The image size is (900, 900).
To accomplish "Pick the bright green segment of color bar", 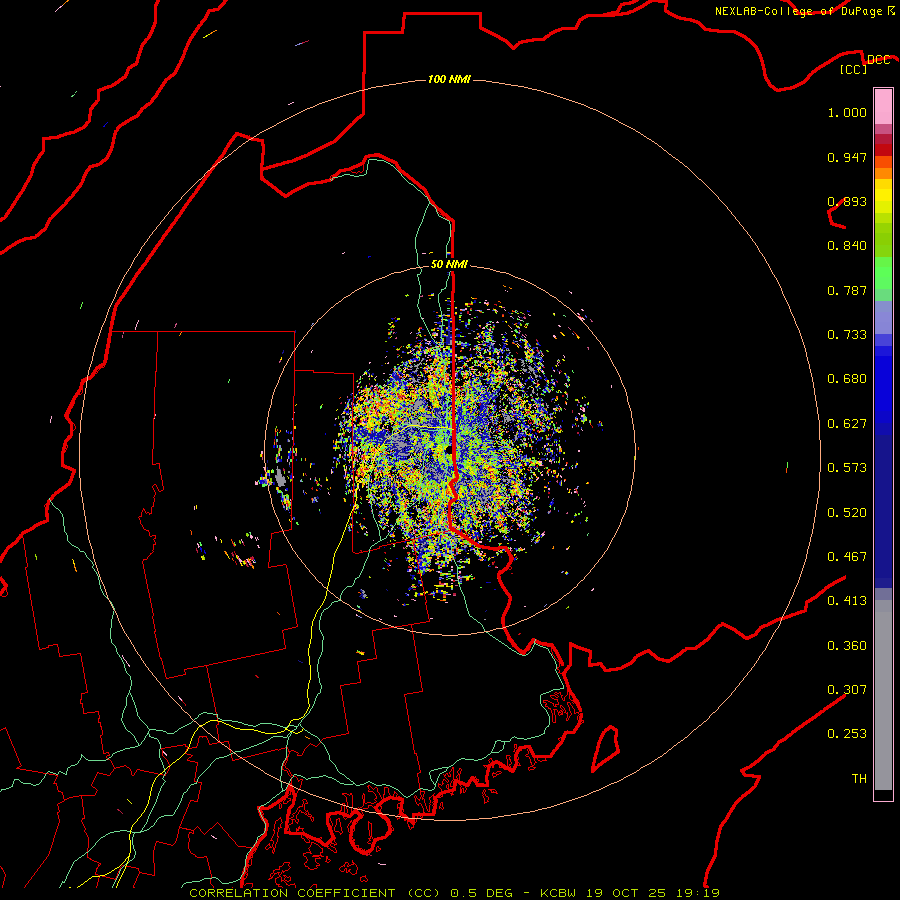I will (x=883, y=273).
